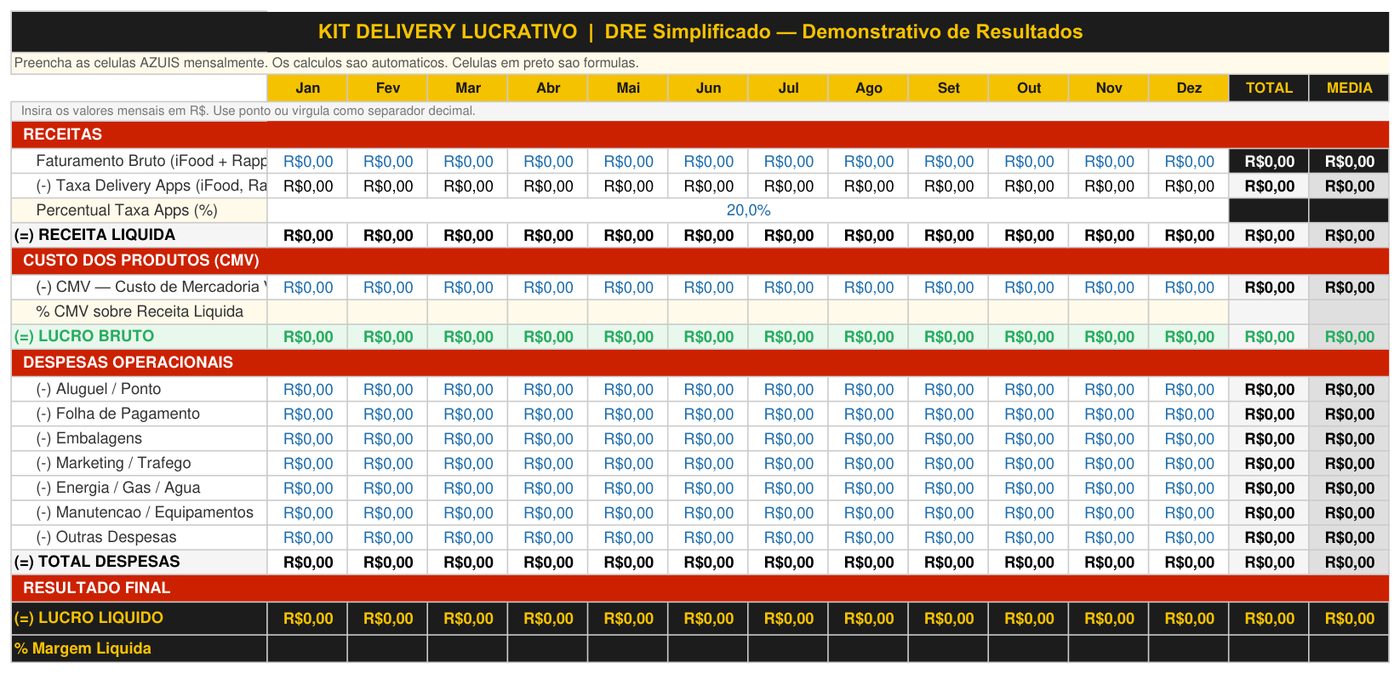Select the RECEITAS section header
This screenshot has width=1400, height=674.
point(700,135)
